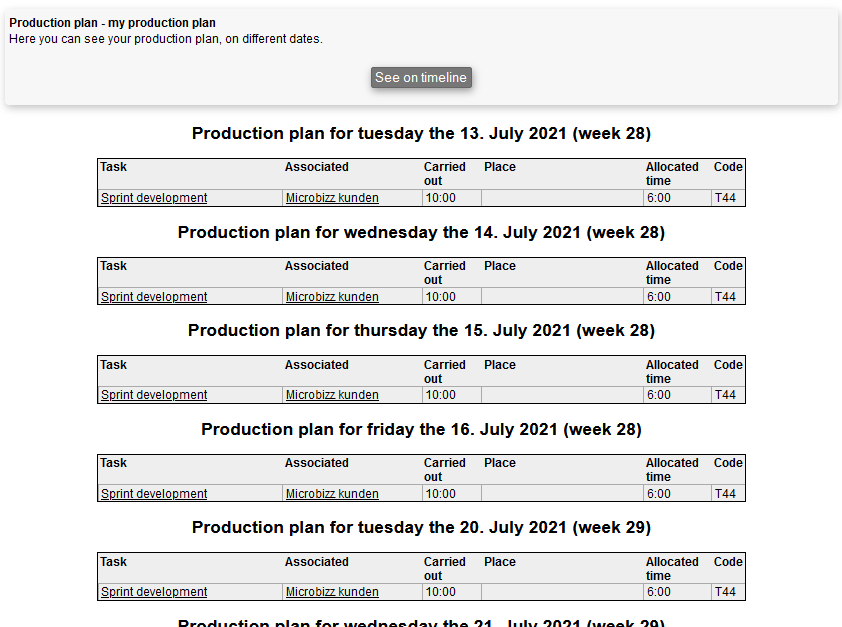
Task: Click the 6:00 allocated time cell for 15. July
Action: pyautogui.click(x=658, y=395)
